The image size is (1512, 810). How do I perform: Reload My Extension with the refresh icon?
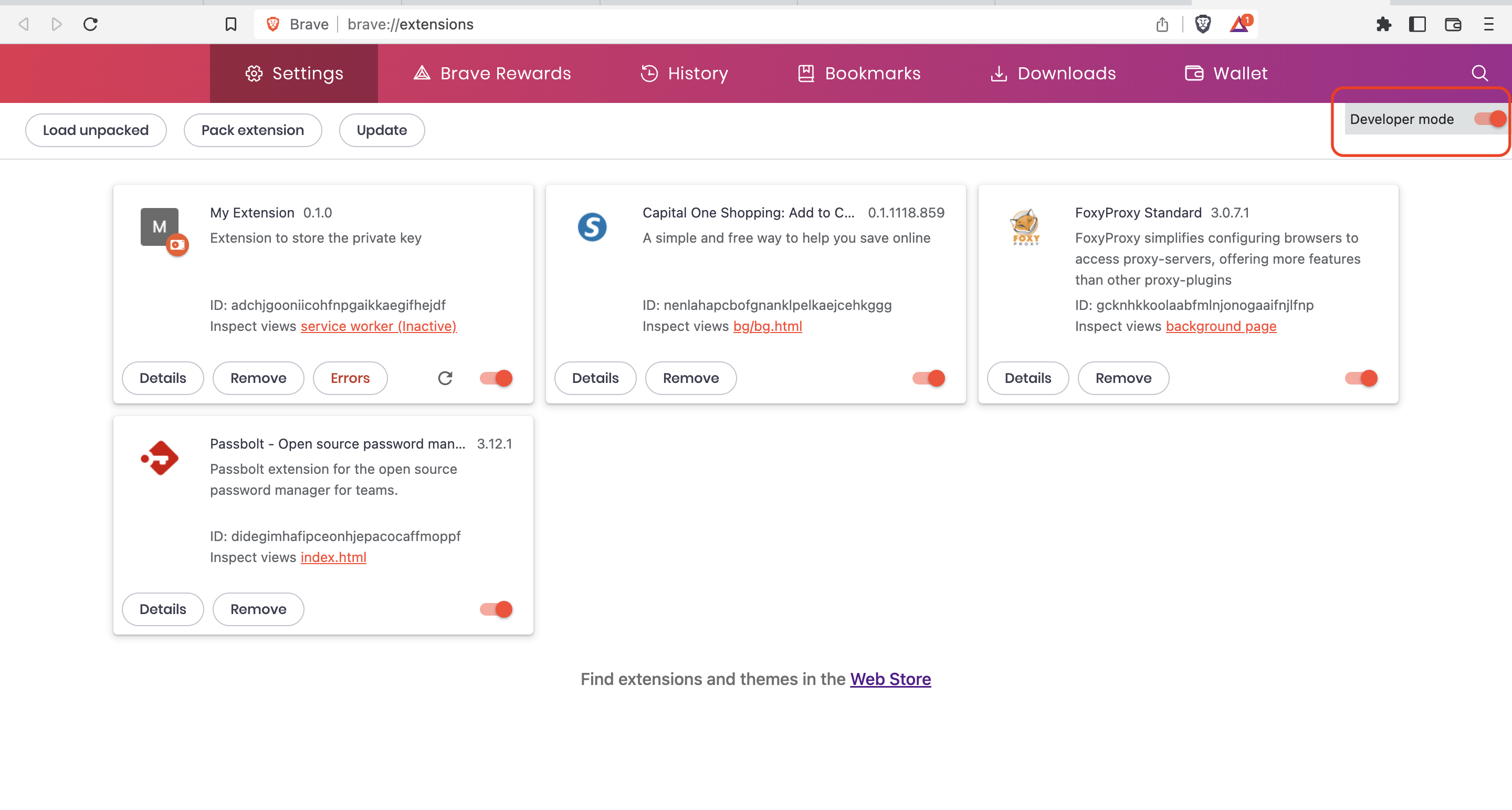click(x=445, y=378)
